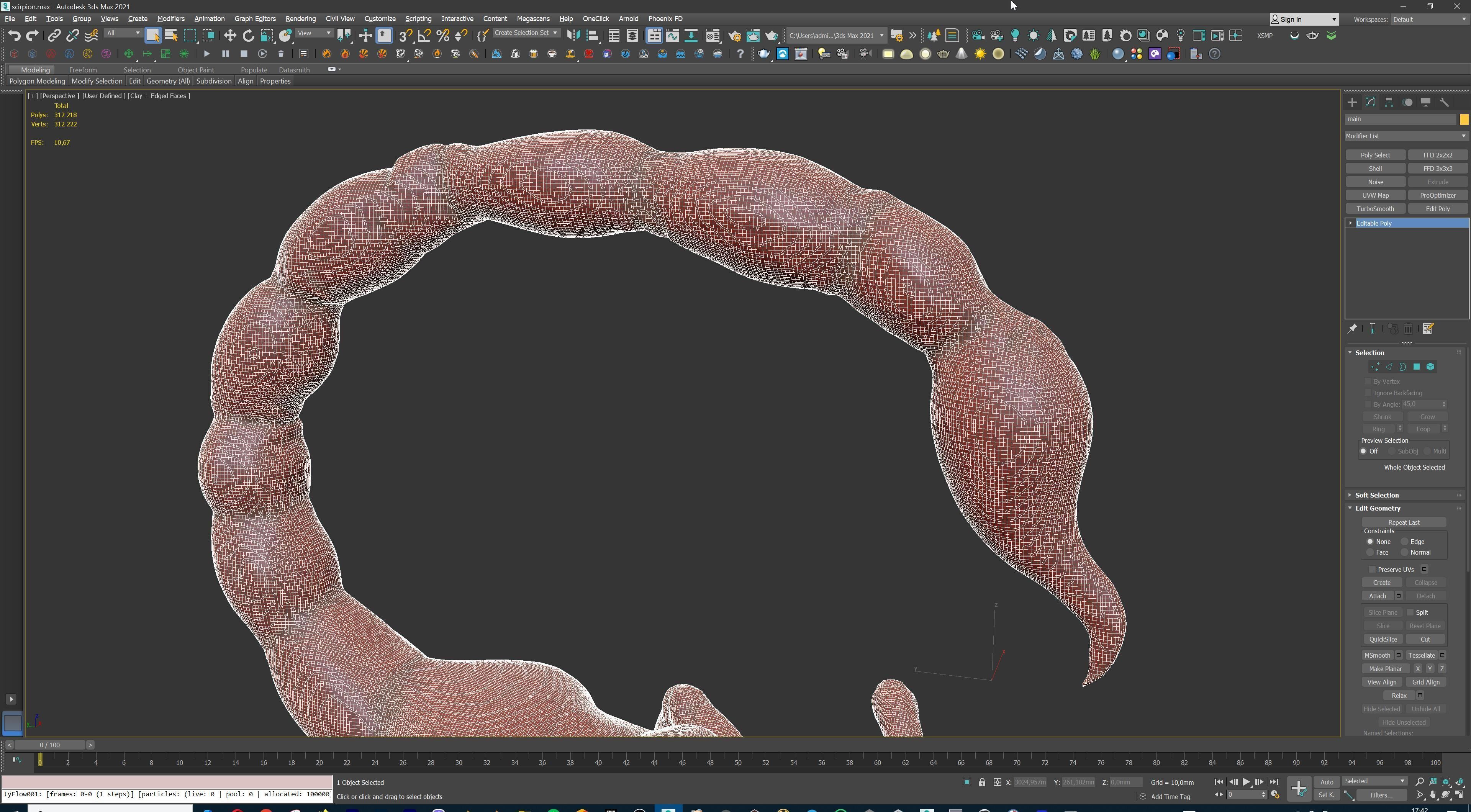Toggle the Percent Snap icon

point(443,36)
